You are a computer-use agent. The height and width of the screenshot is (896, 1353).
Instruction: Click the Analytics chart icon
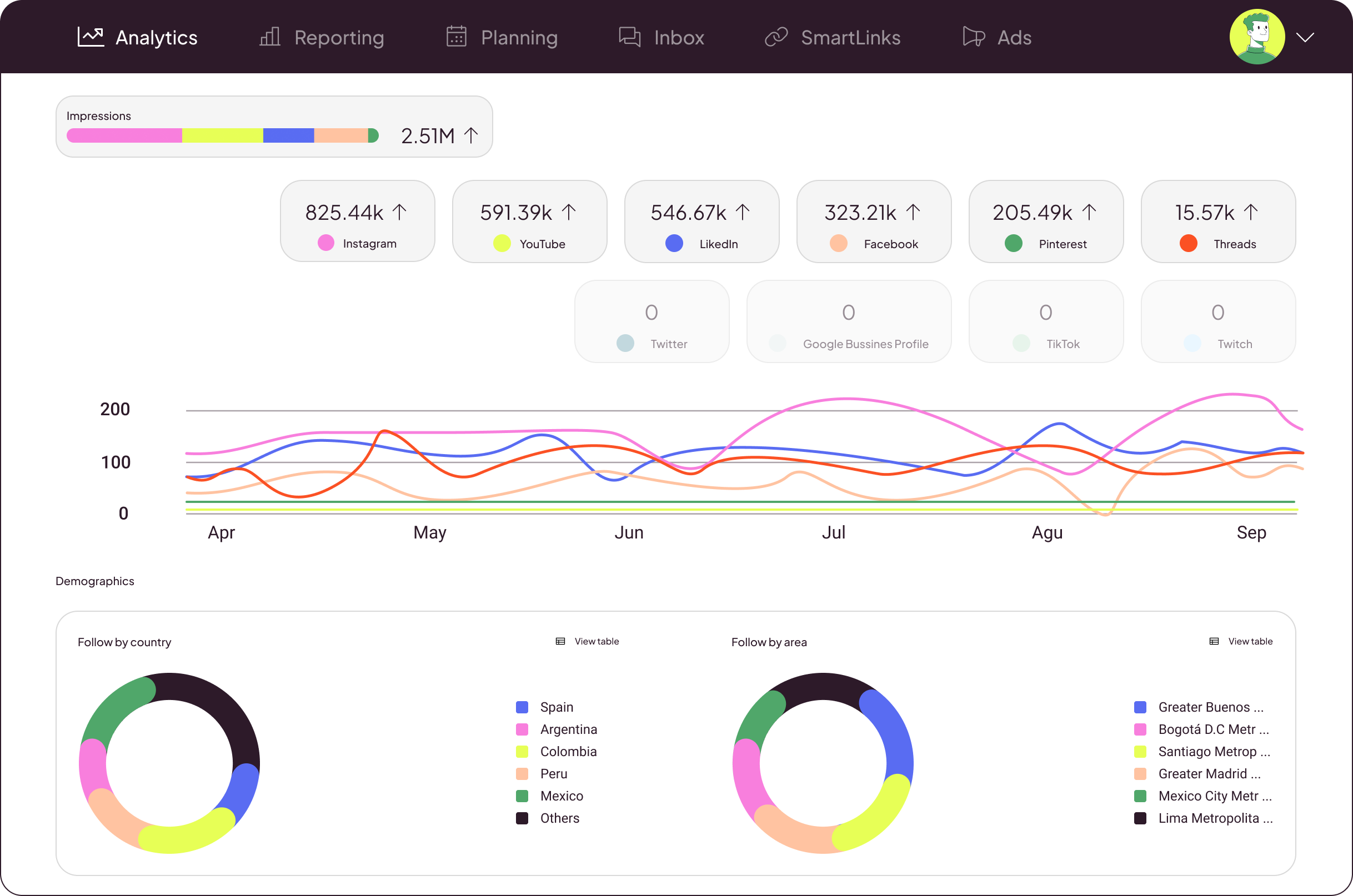[x=91, y=37]
